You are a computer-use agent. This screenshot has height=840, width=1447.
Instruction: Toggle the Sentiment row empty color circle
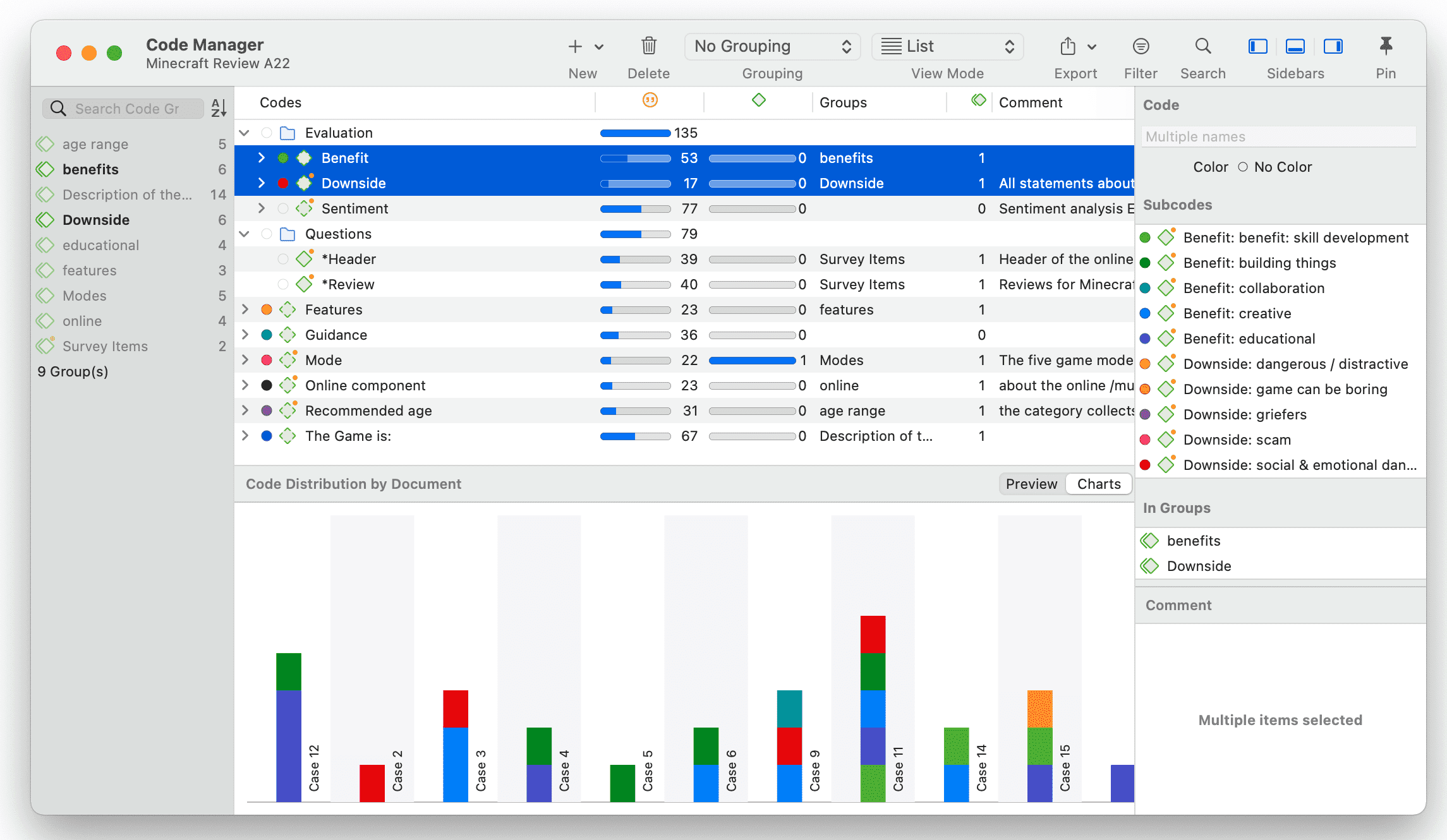click(x=283, y=208)
